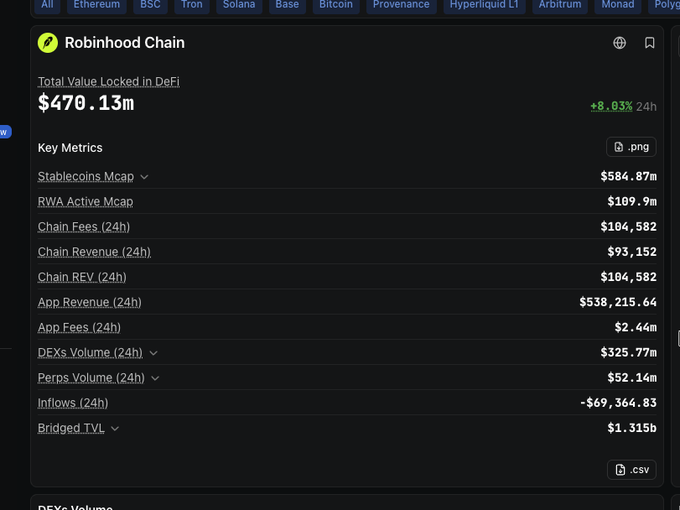Switch to the Tron chain
This screenshot has width=680, height=510.
(x=192, y=5)
